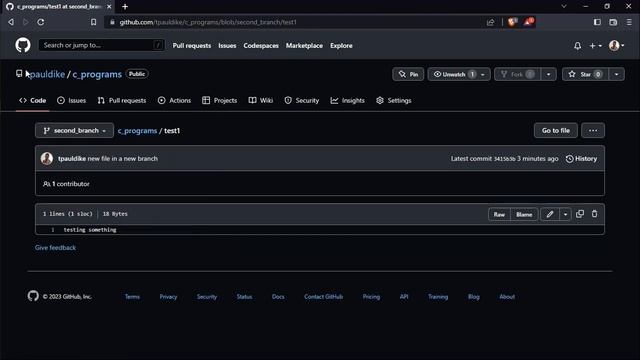Switch to the Issues repository tab
Image resolution: width=640 pixels, height=360 pixels.
pos(71,100)
